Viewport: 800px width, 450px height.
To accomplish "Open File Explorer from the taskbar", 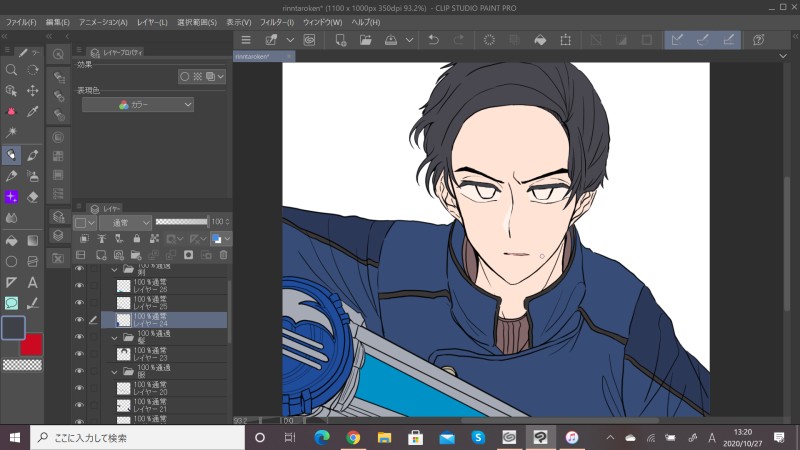I will click(384, 438).
